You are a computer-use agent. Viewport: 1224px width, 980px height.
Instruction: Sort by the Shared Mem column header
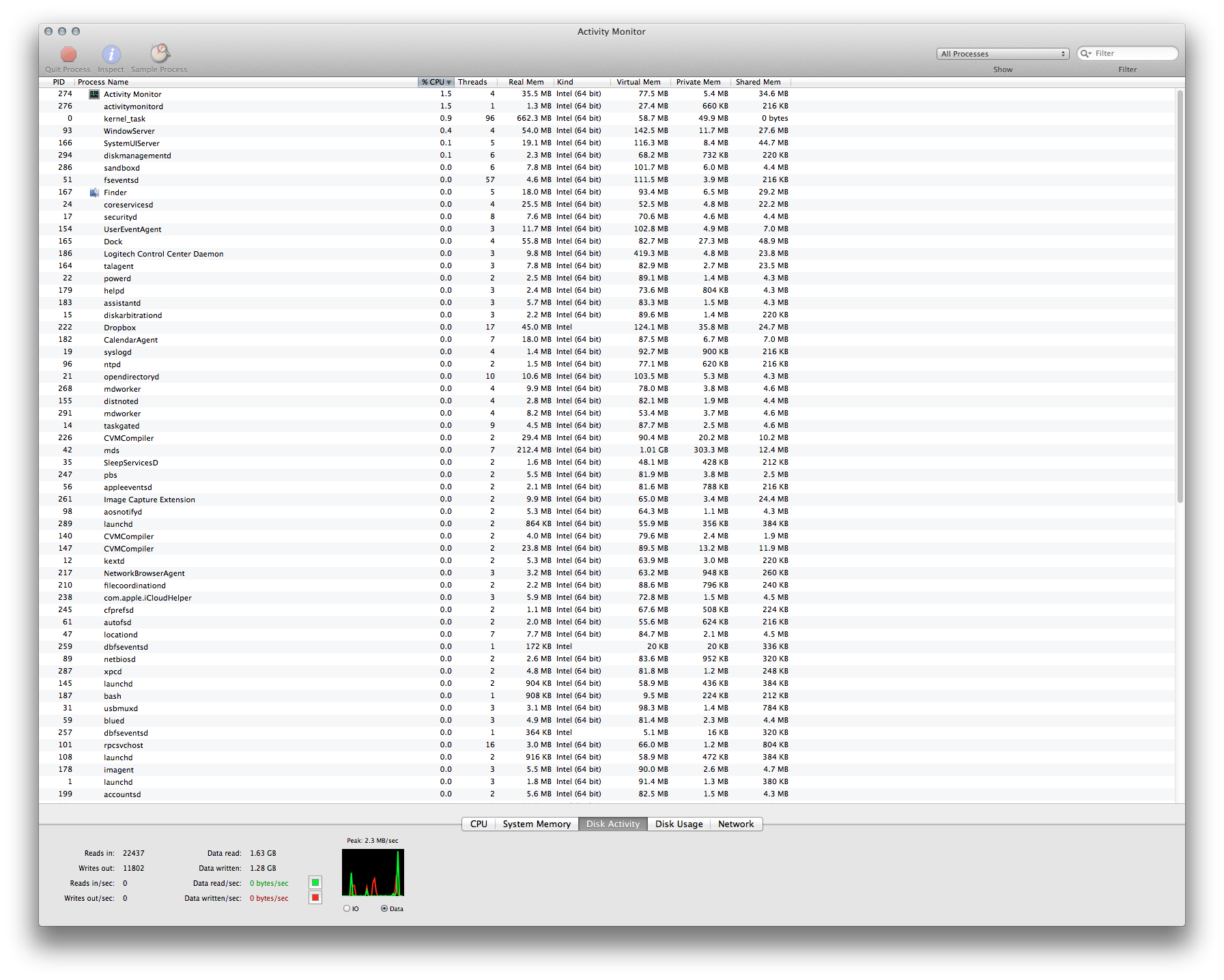coord(760,82)
